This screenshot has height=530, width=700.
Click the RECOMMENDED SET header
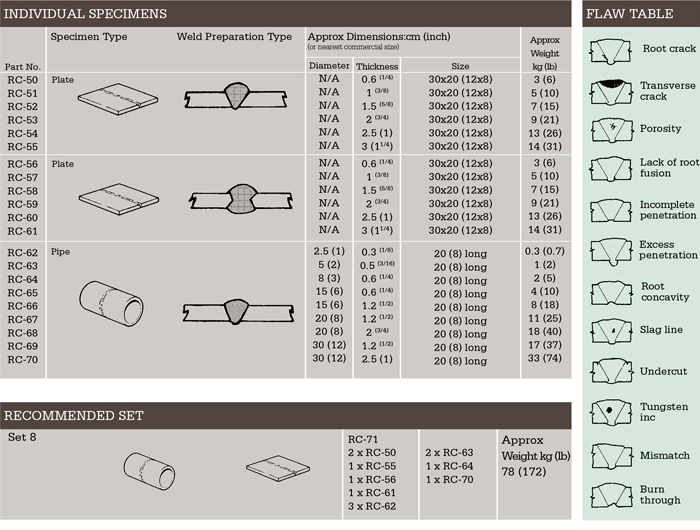click(74, 416)
